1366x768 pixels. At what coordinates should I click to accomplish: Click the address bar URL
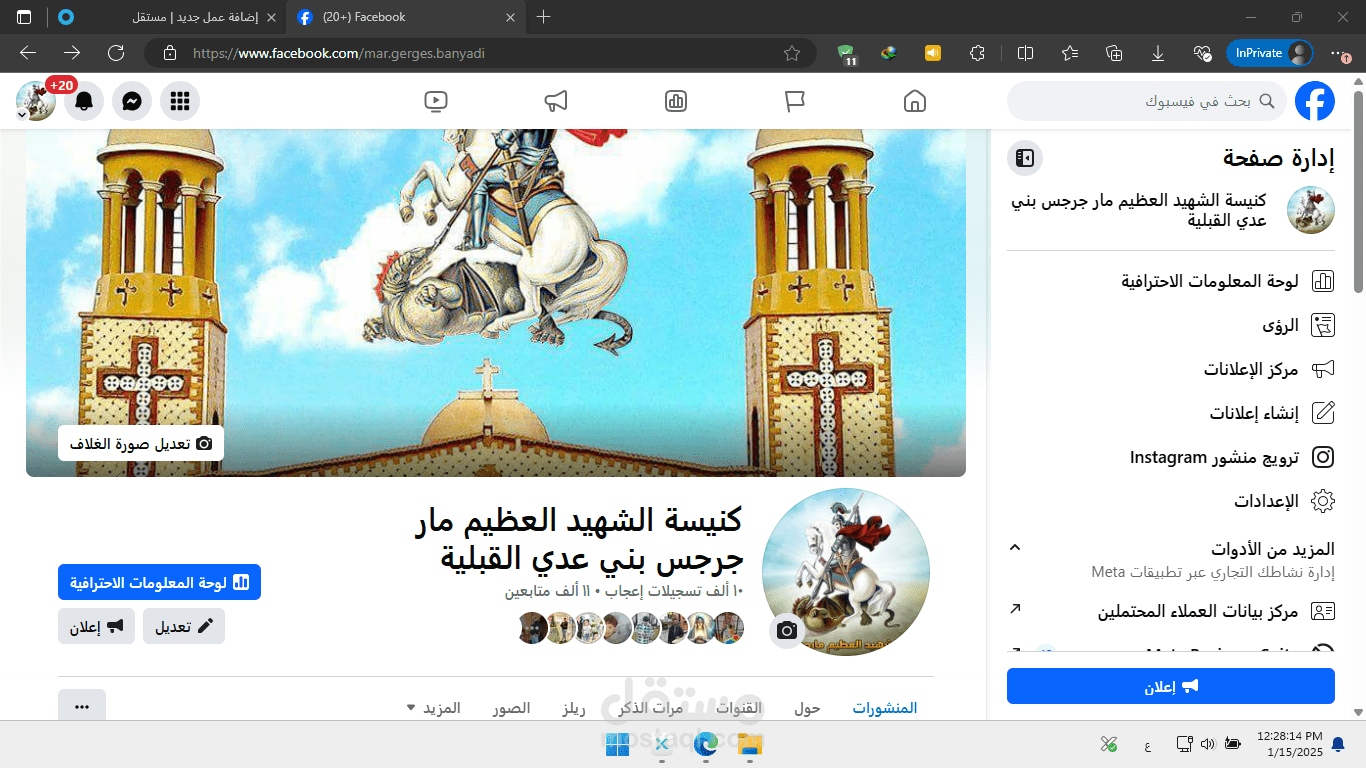pyautogui.click(x=338, y=53)
